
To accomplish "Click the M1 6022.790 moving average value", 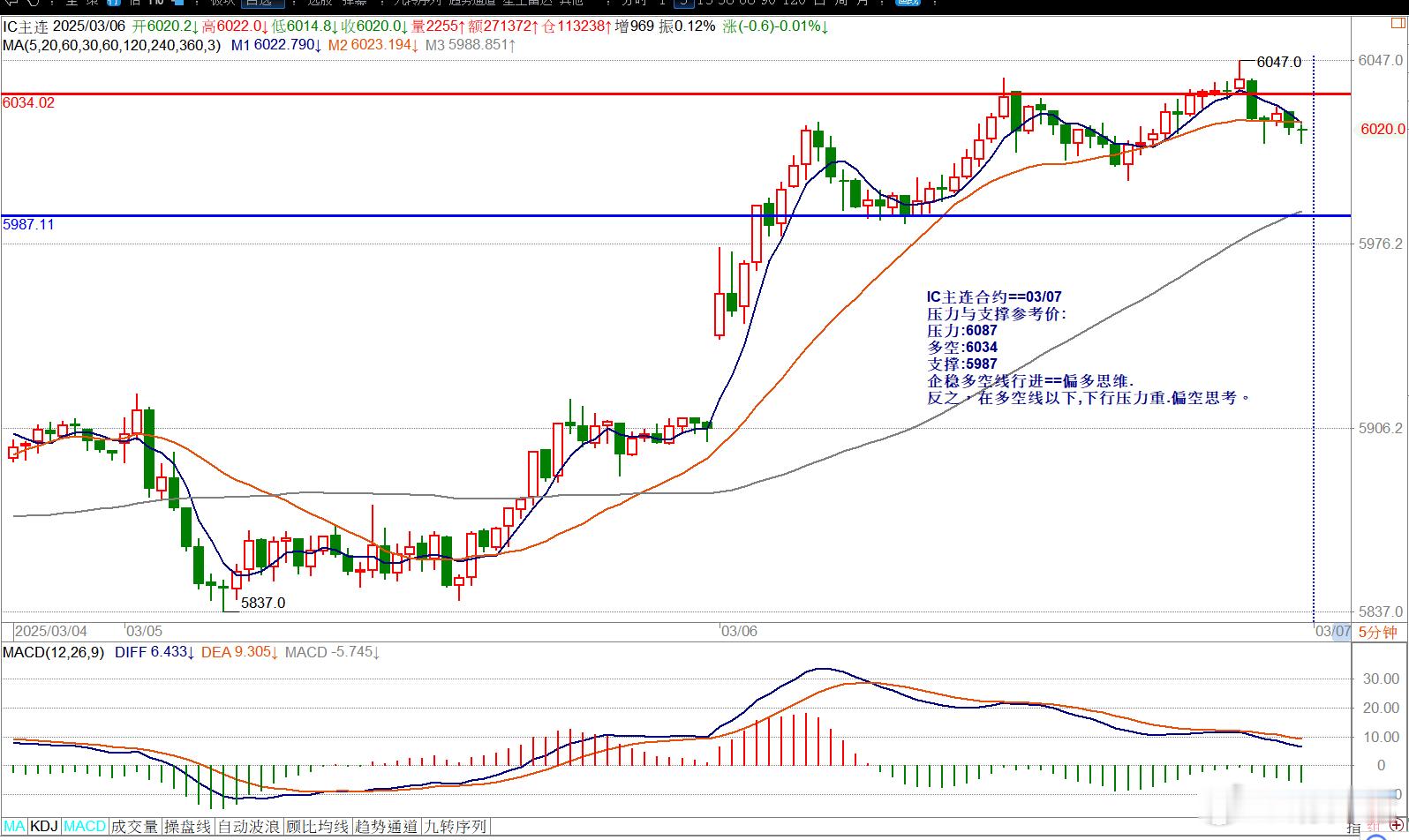I will tap(276, 44).
